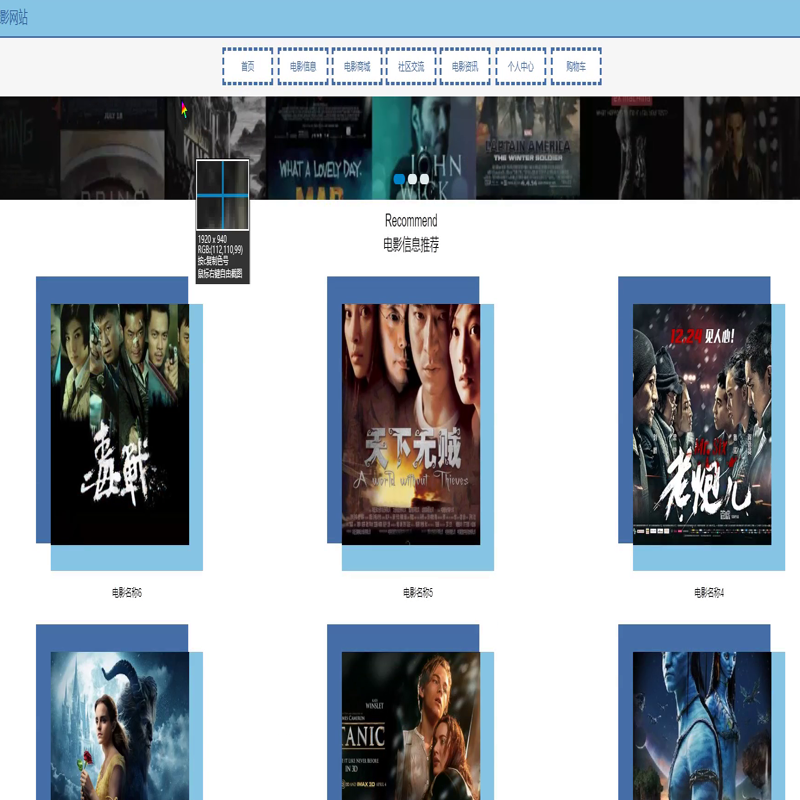
Task: Open the Beauty and the Beast poster
Action: tap(120, 726)
